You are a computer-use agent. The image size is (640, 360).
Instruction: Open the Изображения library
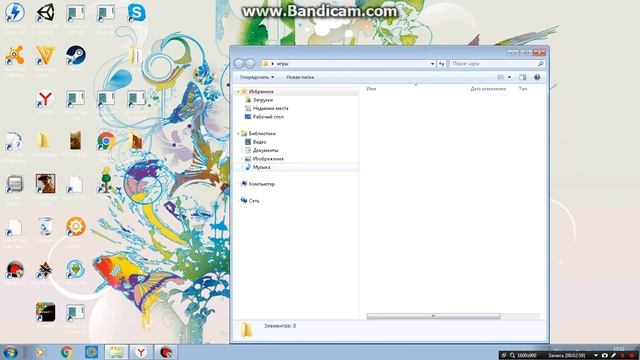(268, 159)
